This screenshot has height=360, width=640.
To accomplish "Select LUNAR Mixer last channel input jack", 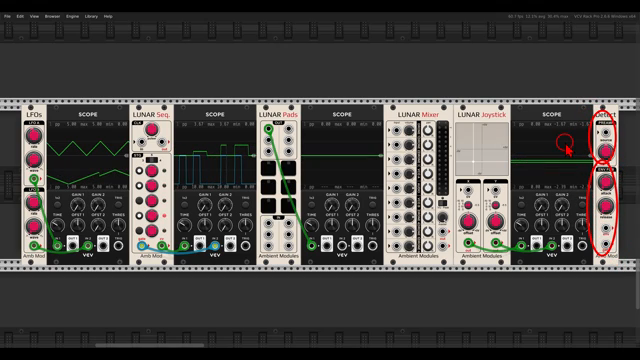I will click(396, 246).
